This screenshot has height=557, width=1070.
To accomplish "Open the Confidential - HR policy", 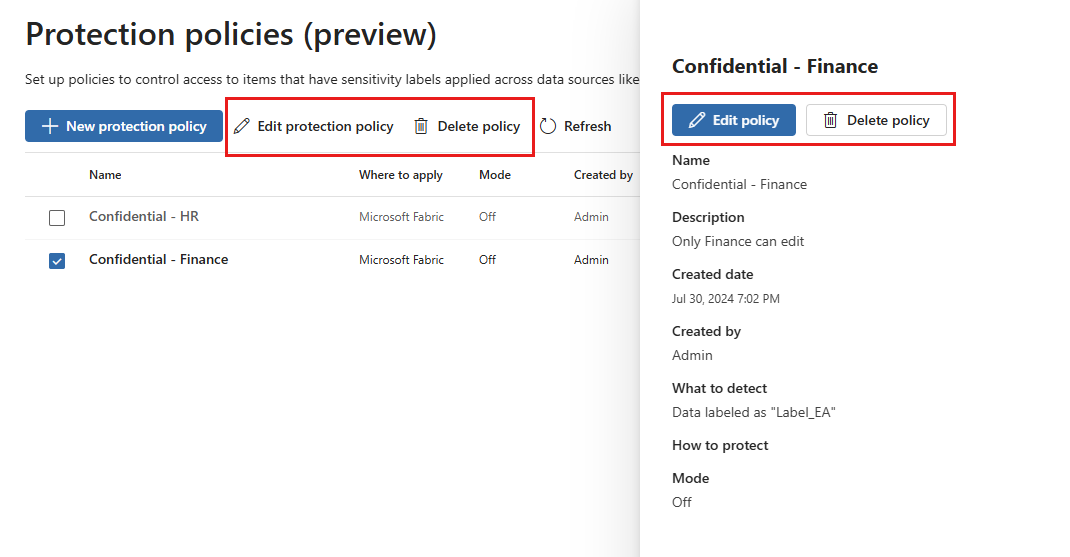I will click(144, 216).
